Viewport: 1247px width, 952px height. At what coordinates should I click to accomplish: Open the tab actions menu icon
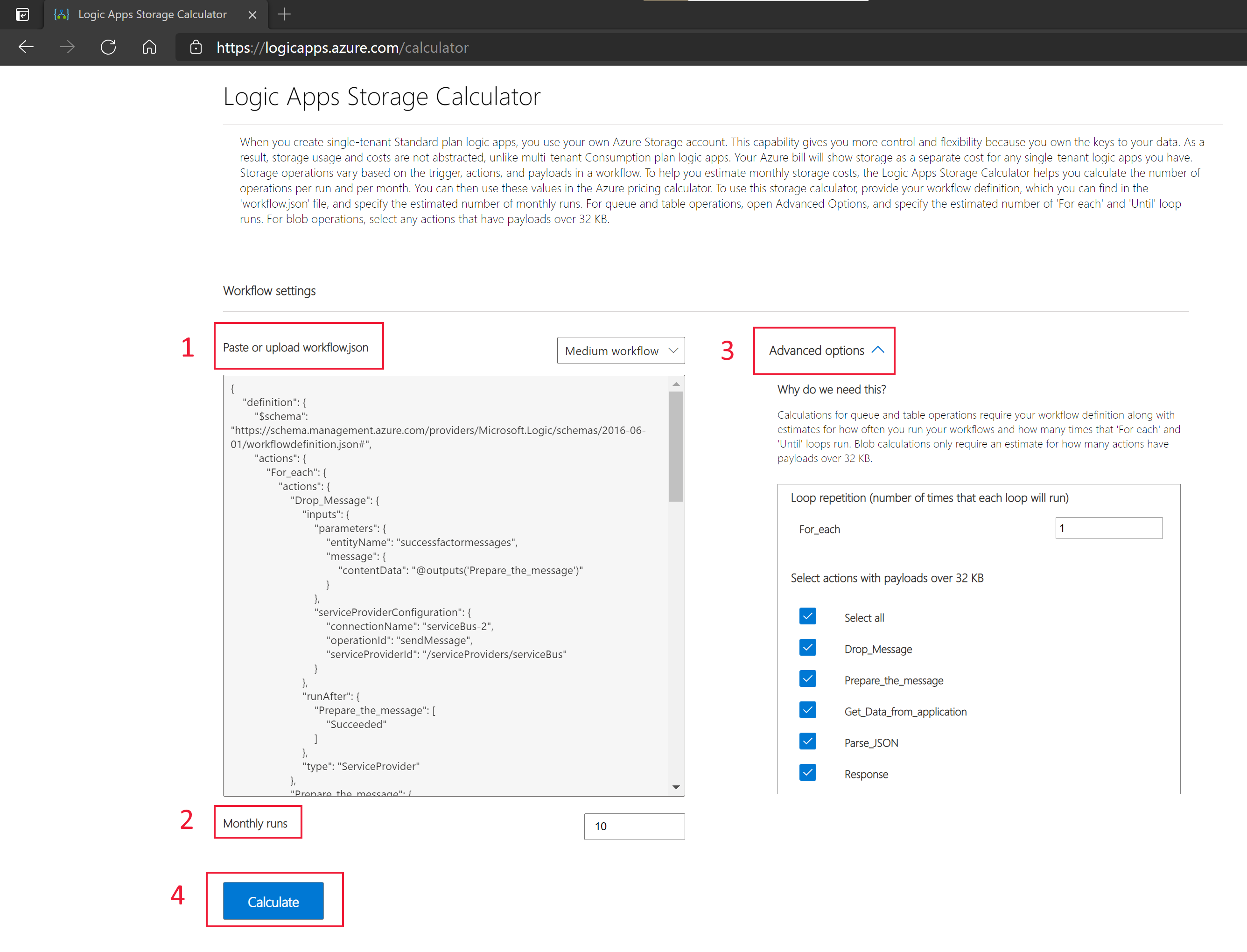click(x=22, y=14)
